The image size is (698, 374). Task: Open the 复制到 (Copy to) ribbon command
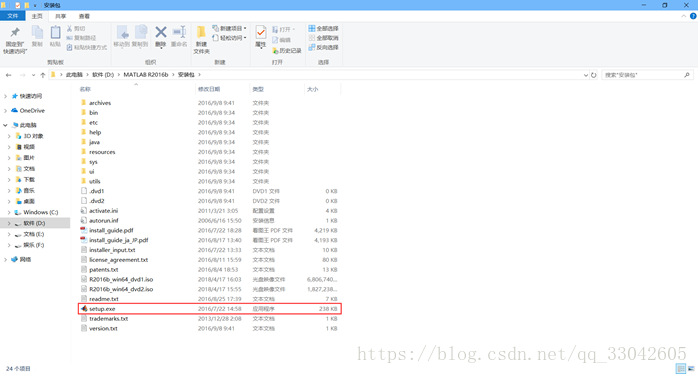tap(140, 37)
